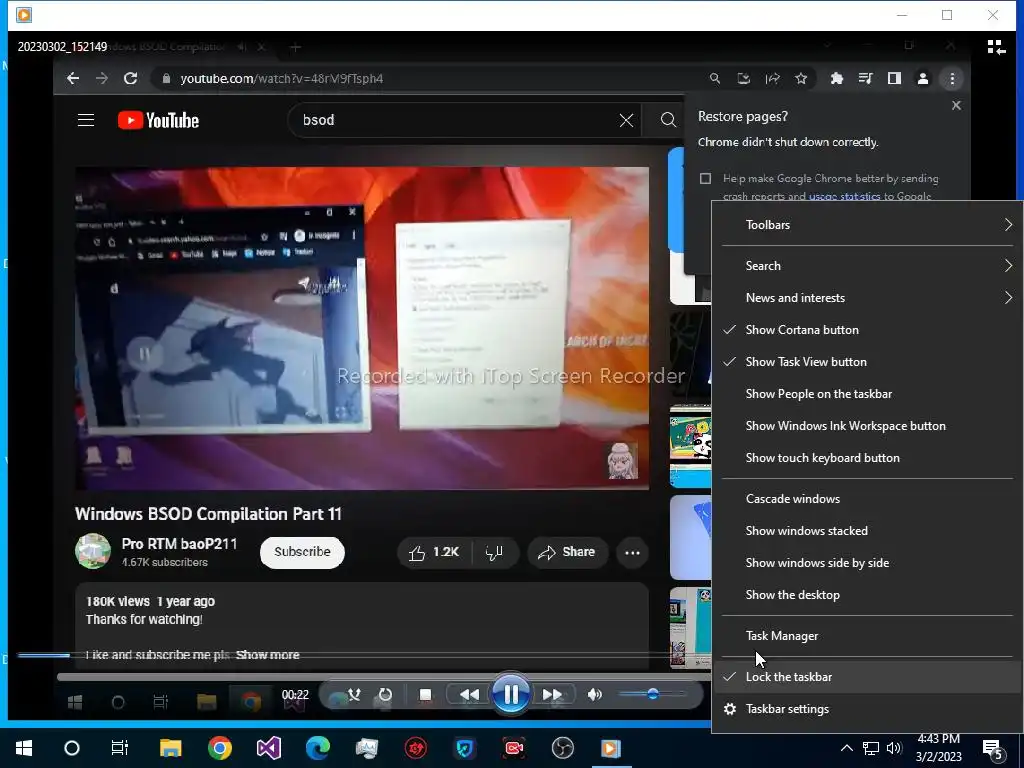Open Cortana circle on taskbar
The width and height of the screenshot is (1024, 768).
pos(72,748)
